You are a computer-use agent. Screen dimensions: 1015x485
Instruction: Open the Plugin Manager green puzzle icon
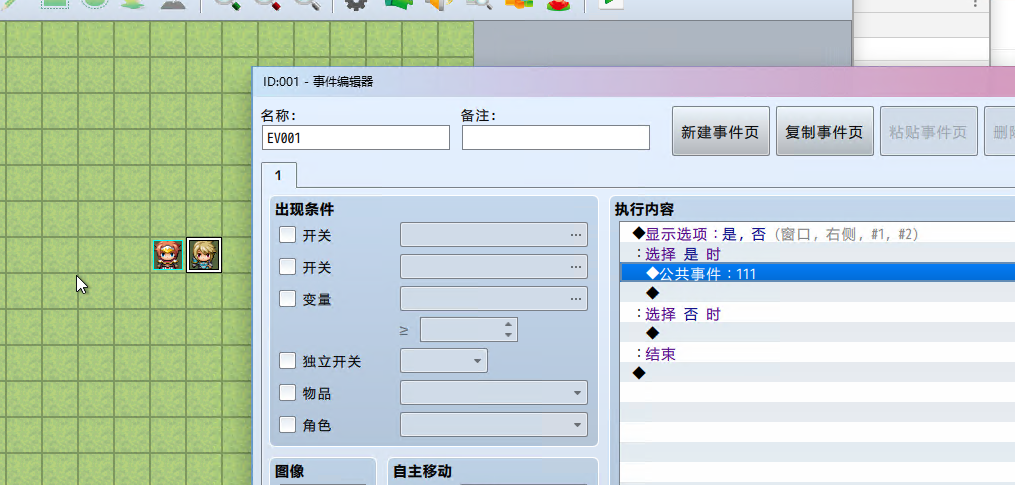click(x=399, y=4)
